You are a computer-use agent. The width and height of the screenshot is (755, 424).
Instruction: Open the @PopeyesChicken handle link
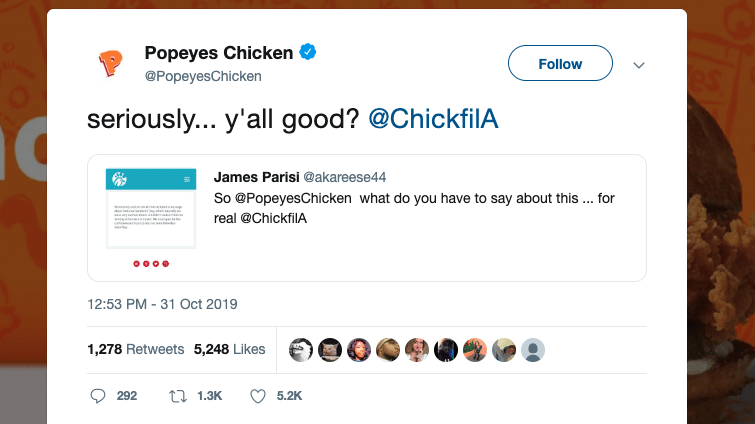(x=203, y=76)
